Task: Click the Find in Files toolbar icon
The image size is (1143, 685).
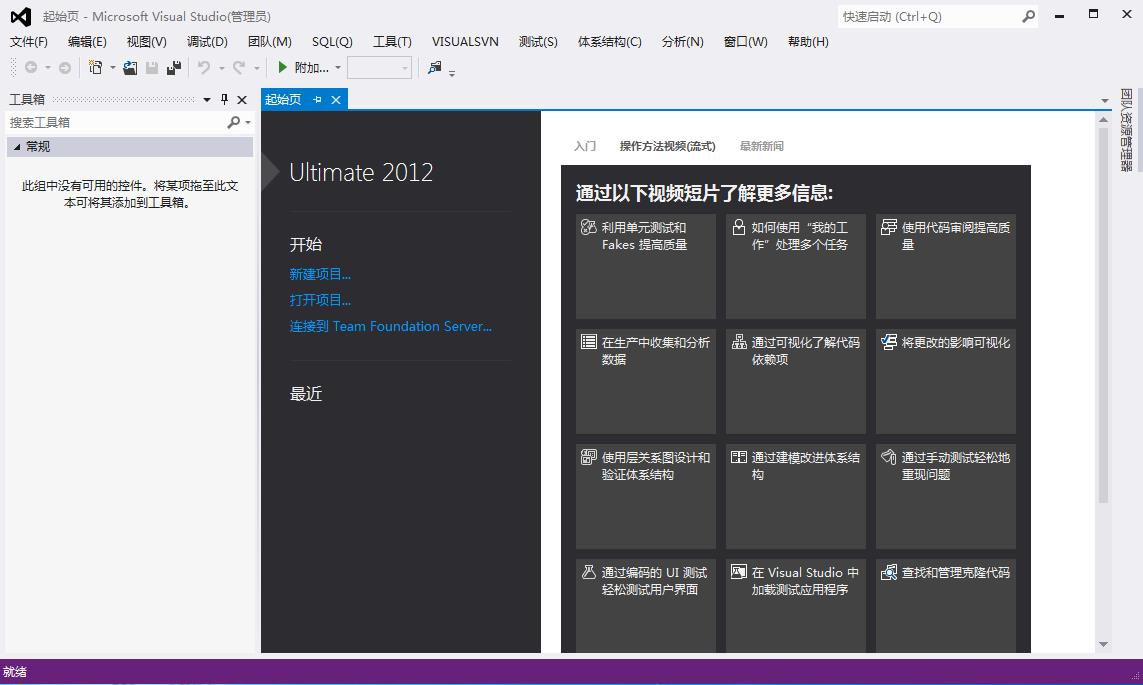Action: [434, 68]
